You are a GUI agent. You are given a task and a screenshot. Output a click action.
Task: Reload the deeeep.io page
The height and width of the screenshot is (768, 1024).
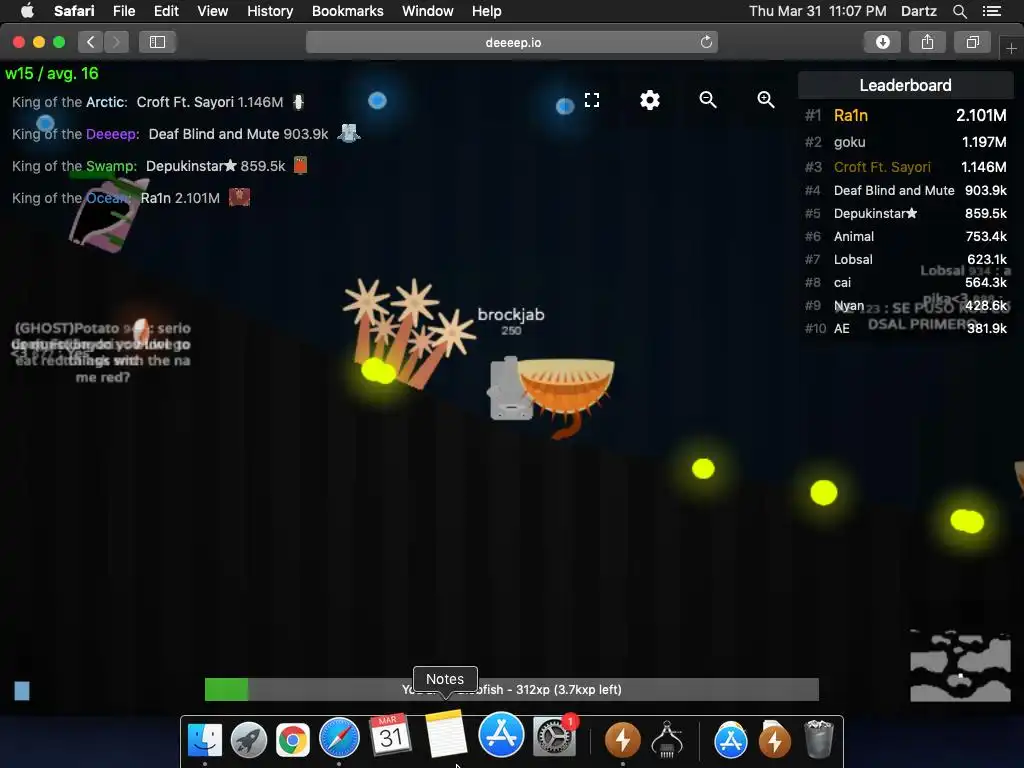click(x=706, y=42)
